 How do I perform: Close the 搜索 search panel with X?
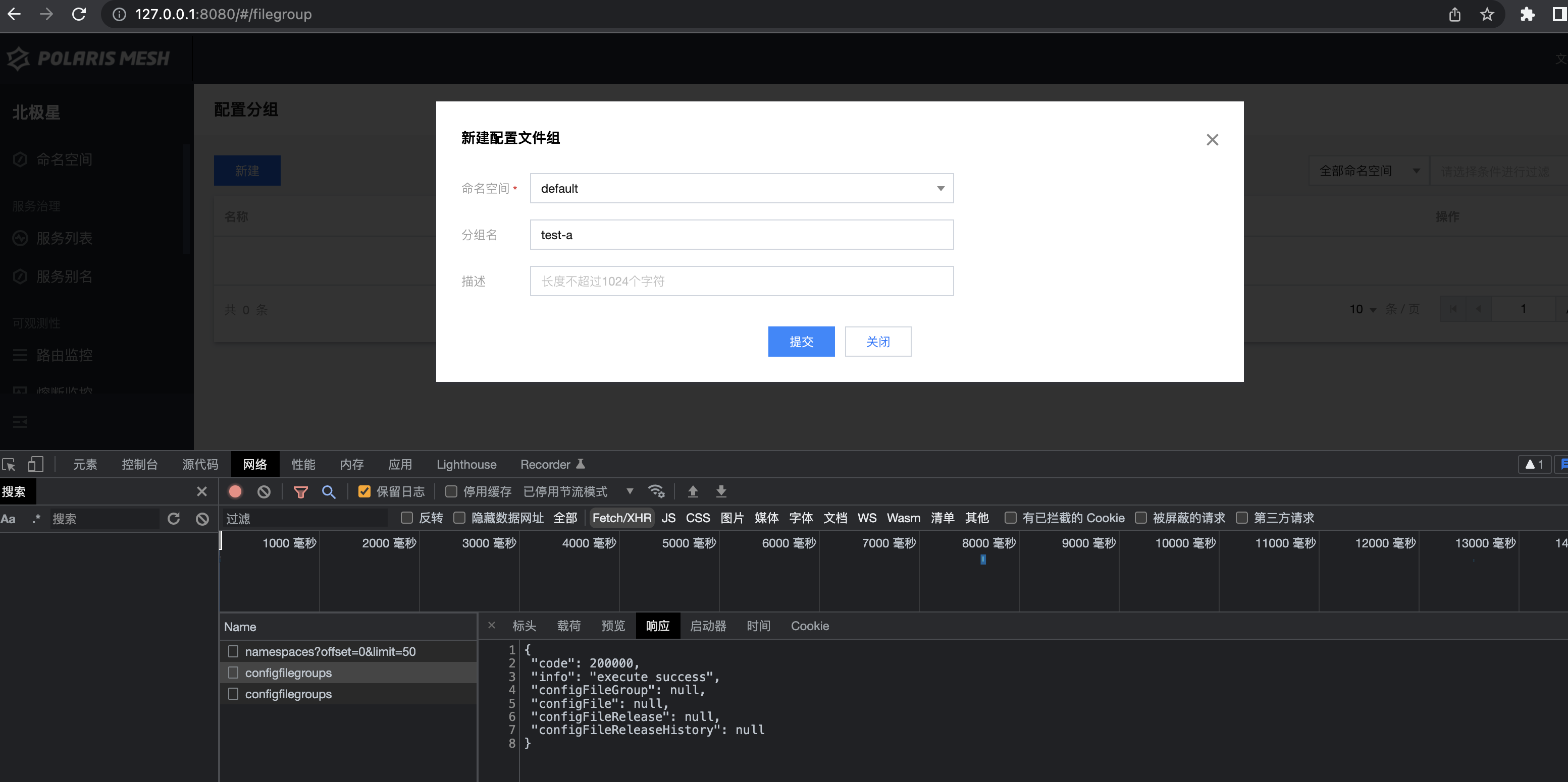coord(202,491)
